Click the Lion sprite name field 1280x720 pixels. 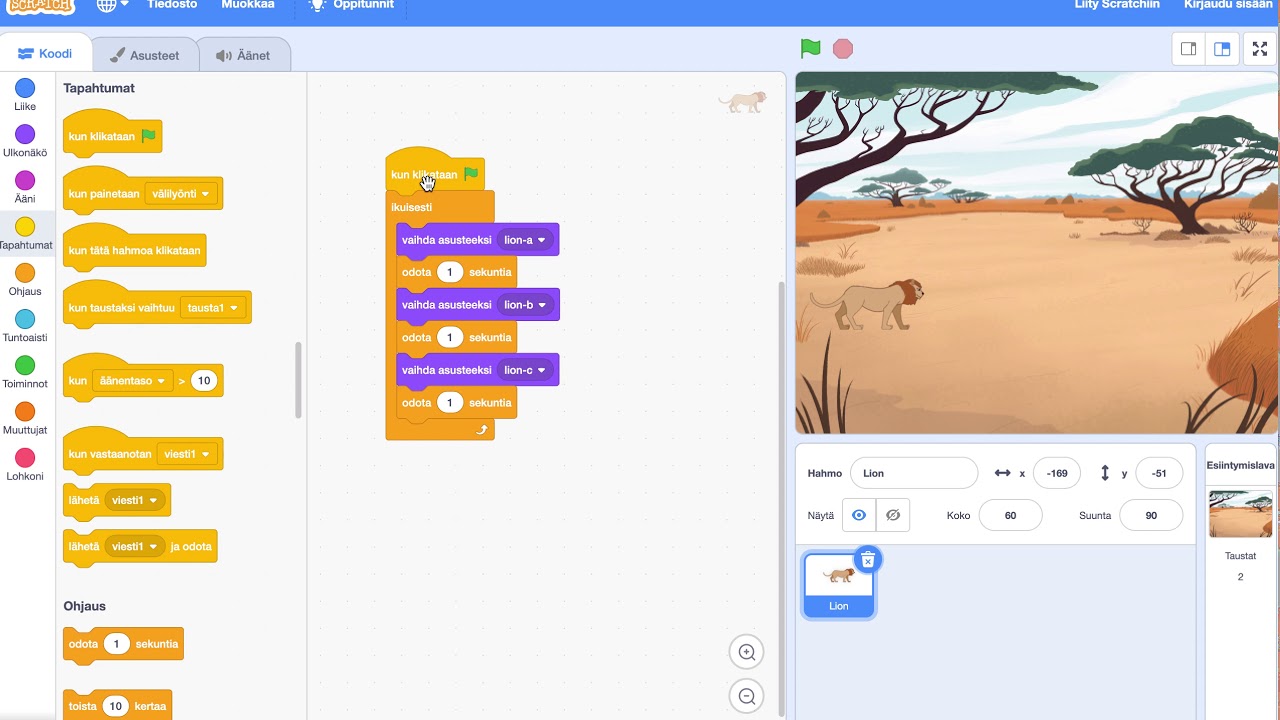[x=914, y=473]
